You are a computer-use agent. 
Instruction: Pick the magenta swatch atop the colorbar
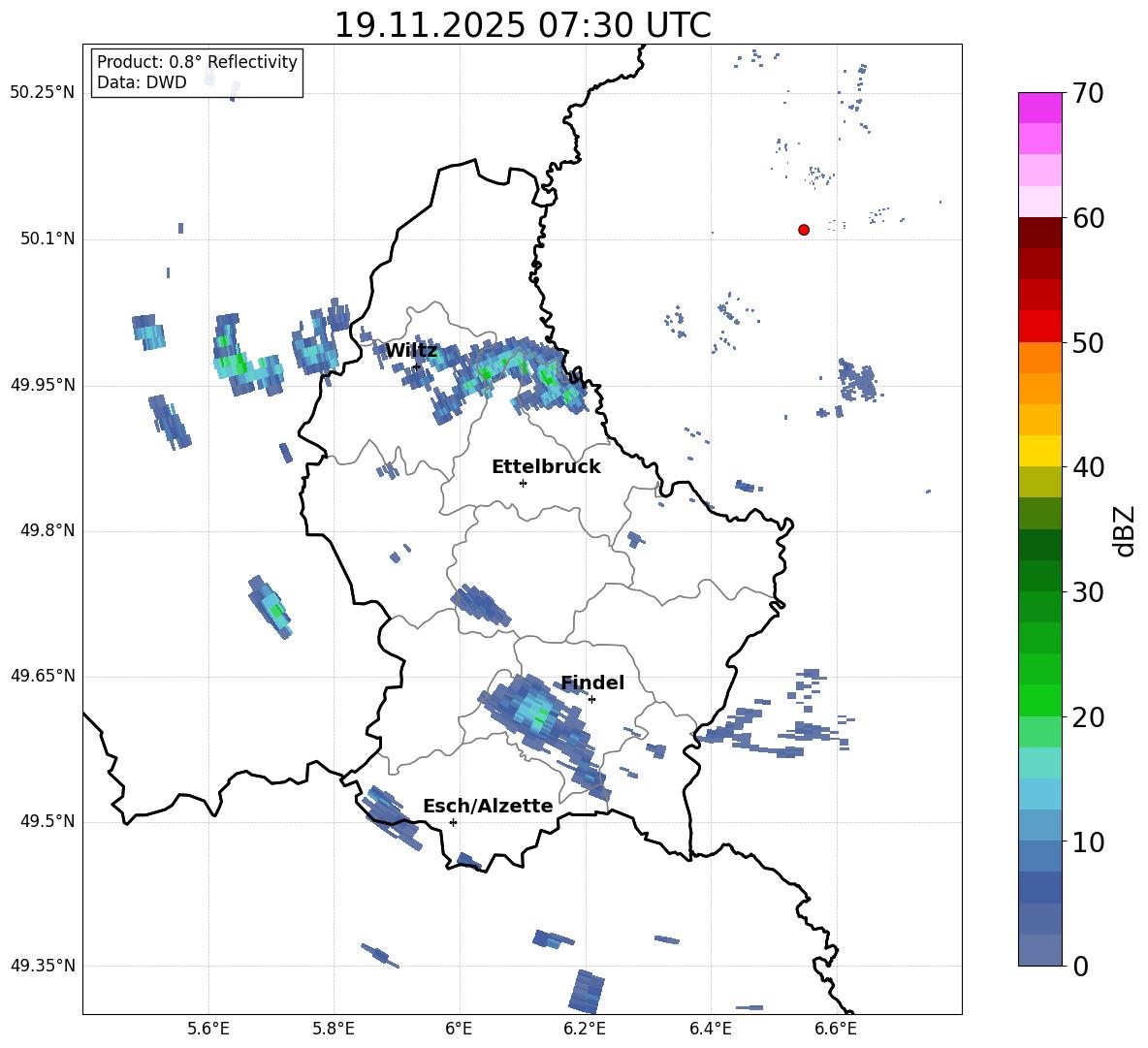coord(1040,108)
